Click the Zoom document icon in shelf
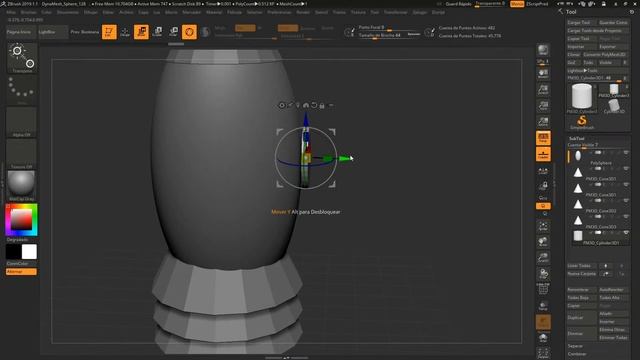Image resolution: width=640 pixels, height=360 pixels. pyautogui.click(x=543, y=90)
